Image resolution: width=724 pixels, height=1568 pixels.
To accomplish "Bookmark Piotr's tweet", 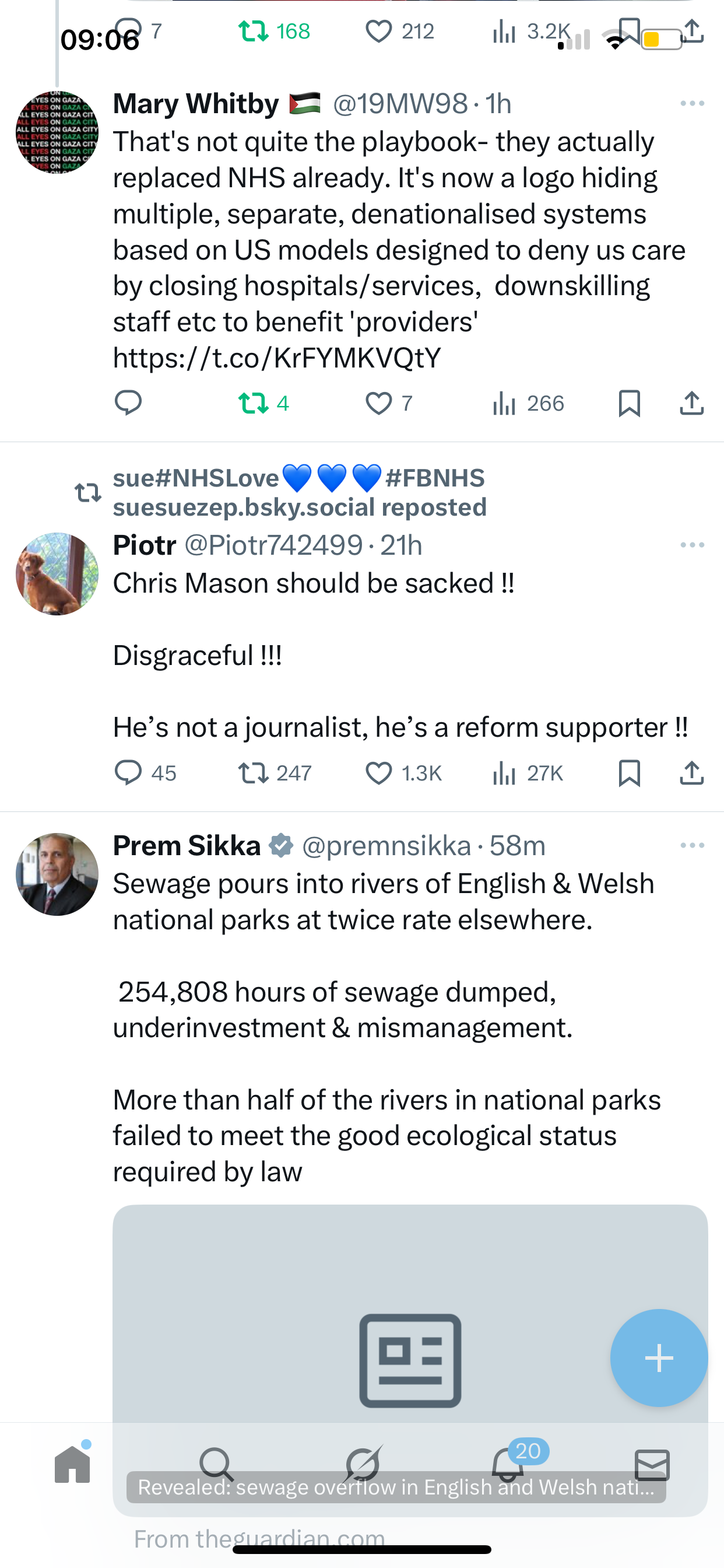I will point(629,773).
